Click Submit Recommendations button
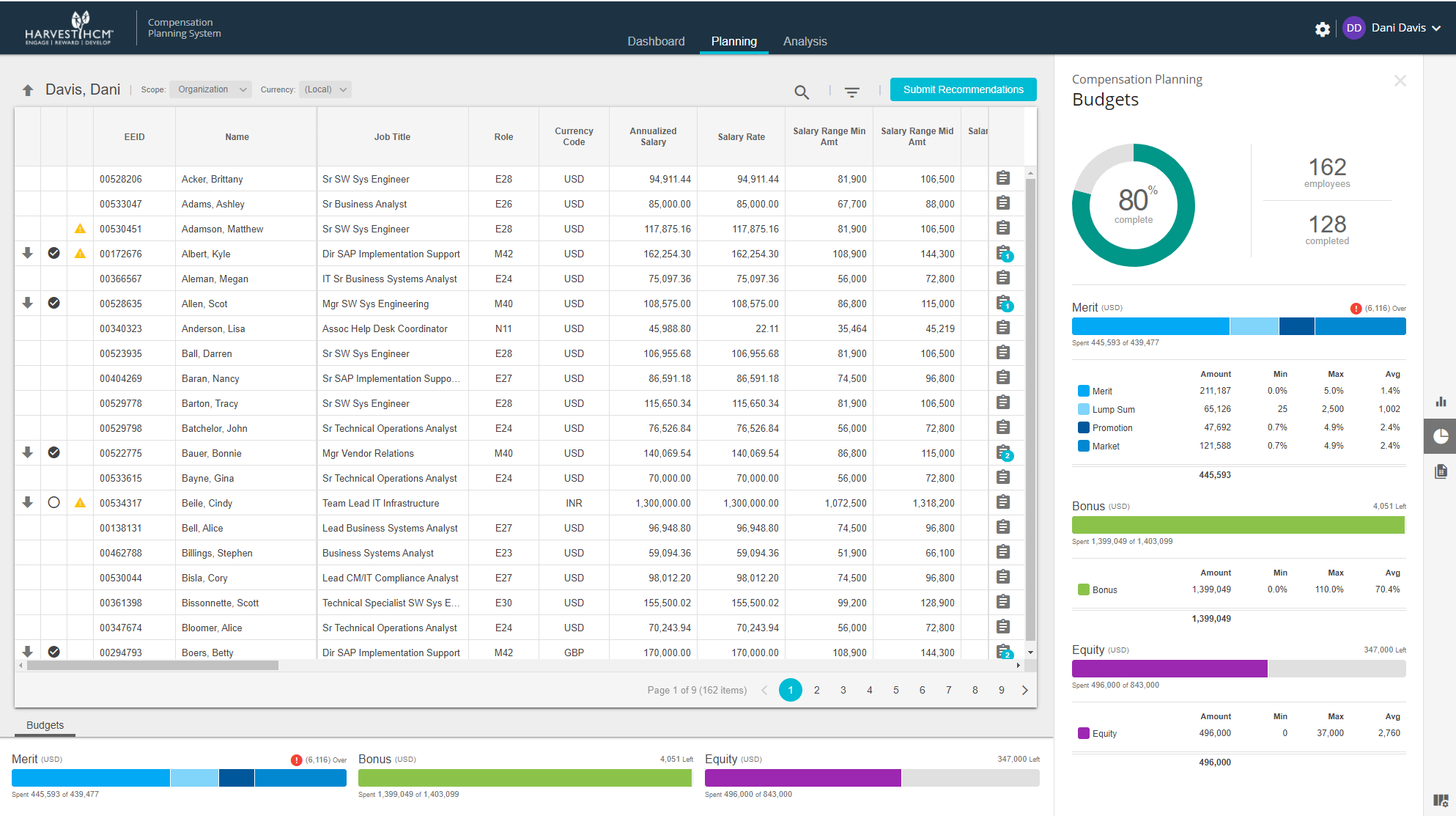1456x816 pixels. click(963, 89)
